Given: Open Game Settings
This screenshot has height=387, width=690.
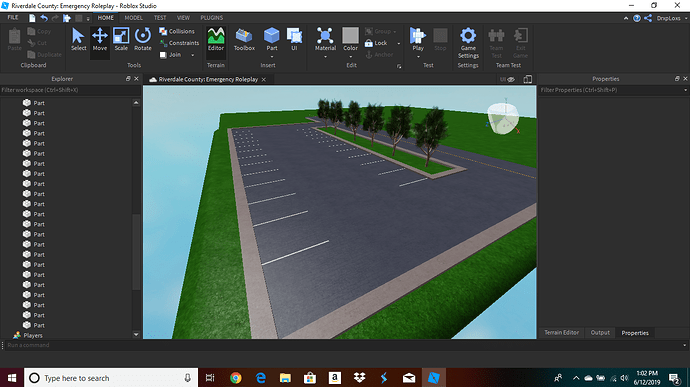Looking at the screenshot, I should click(x=468, y=43).
